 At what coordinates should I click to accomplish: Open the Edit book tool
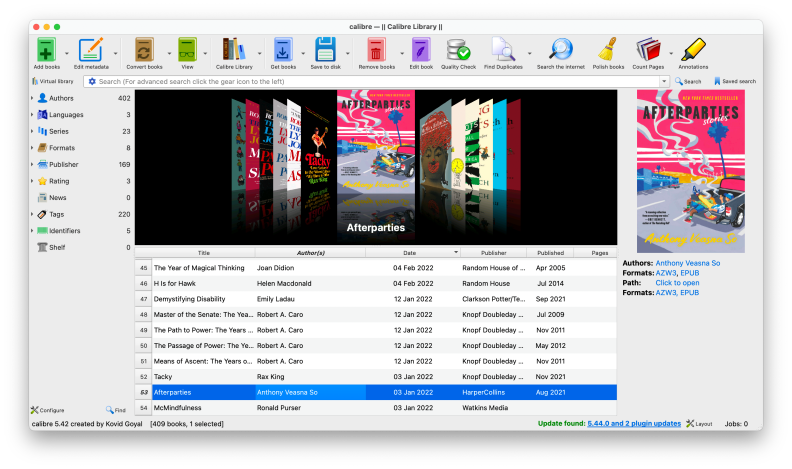pyautogui.click(x=421, y=50)
